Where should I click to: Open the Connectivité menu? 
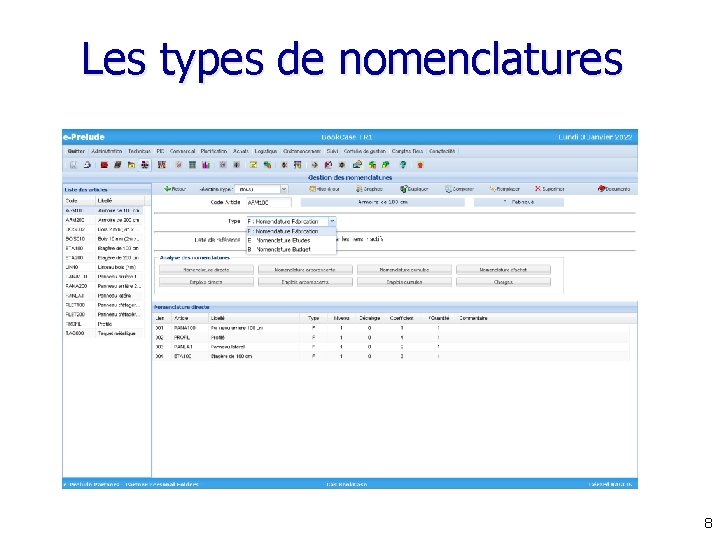click(442, 151)
